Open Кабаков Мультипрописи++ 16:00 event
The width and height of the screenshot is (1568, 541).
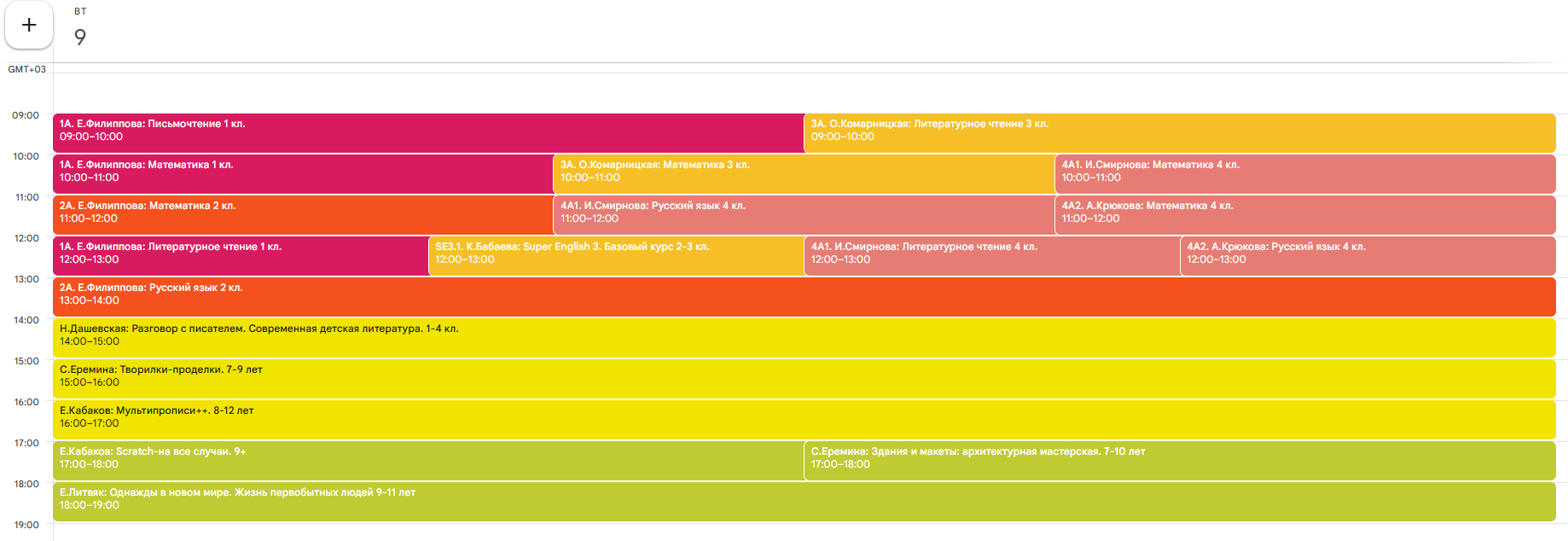point(804,420)
